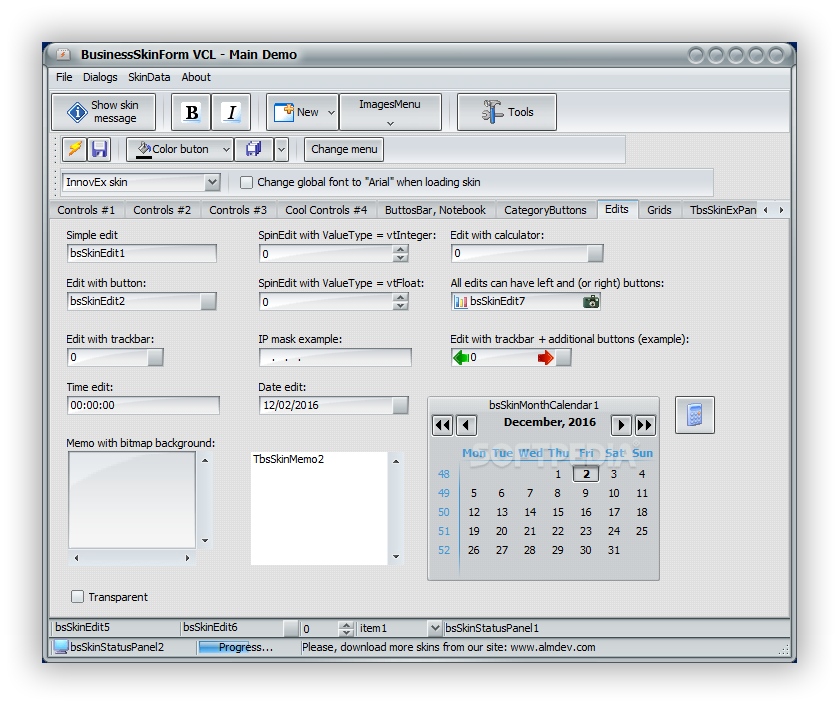Click the red right arrow in trackbar edit
The height and width of the screenshot is (705, 839).
(546, 357)
